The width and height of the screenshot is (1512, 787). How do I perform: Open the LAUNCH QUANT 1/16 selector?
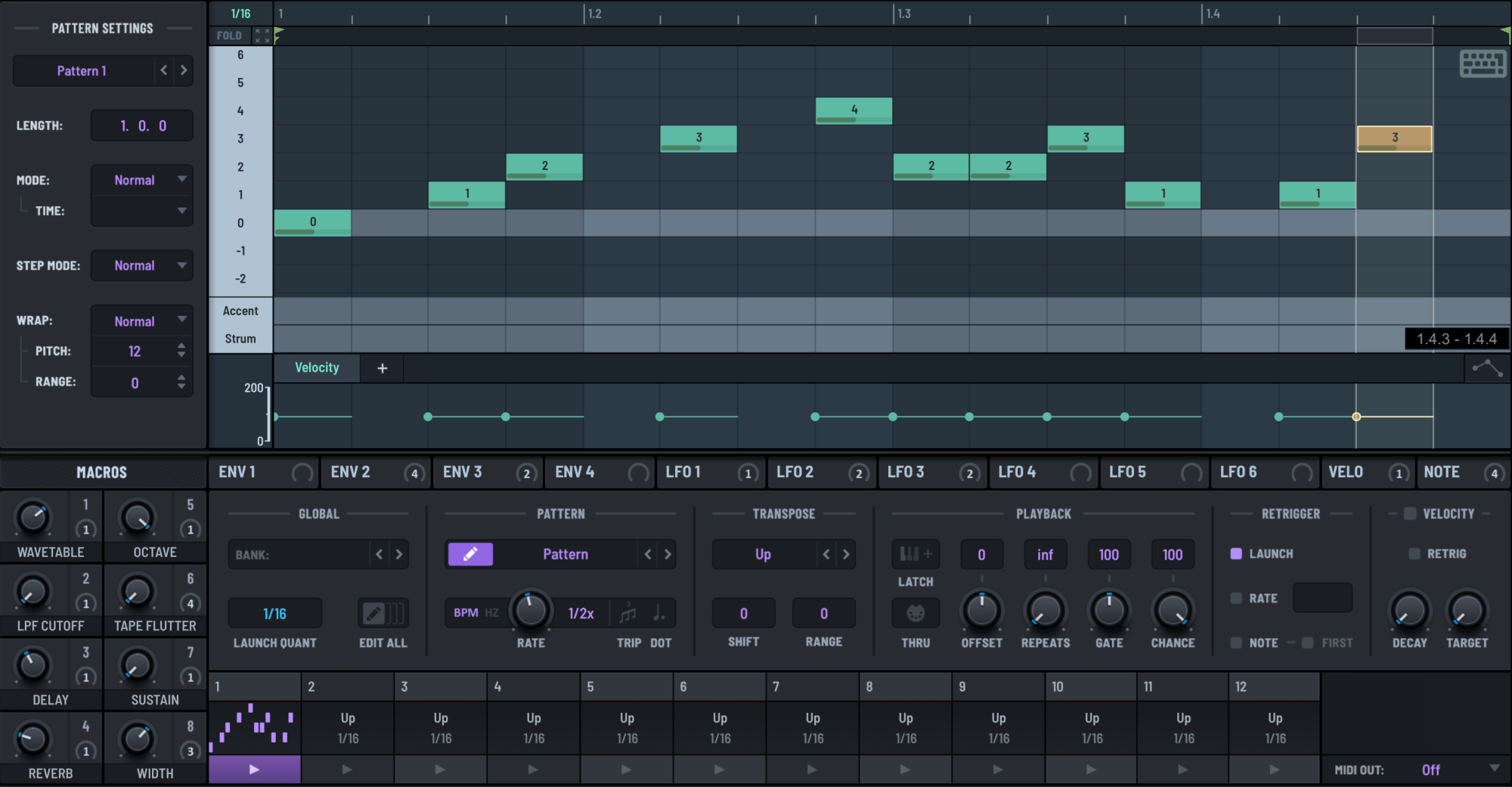tap(275, 613)
